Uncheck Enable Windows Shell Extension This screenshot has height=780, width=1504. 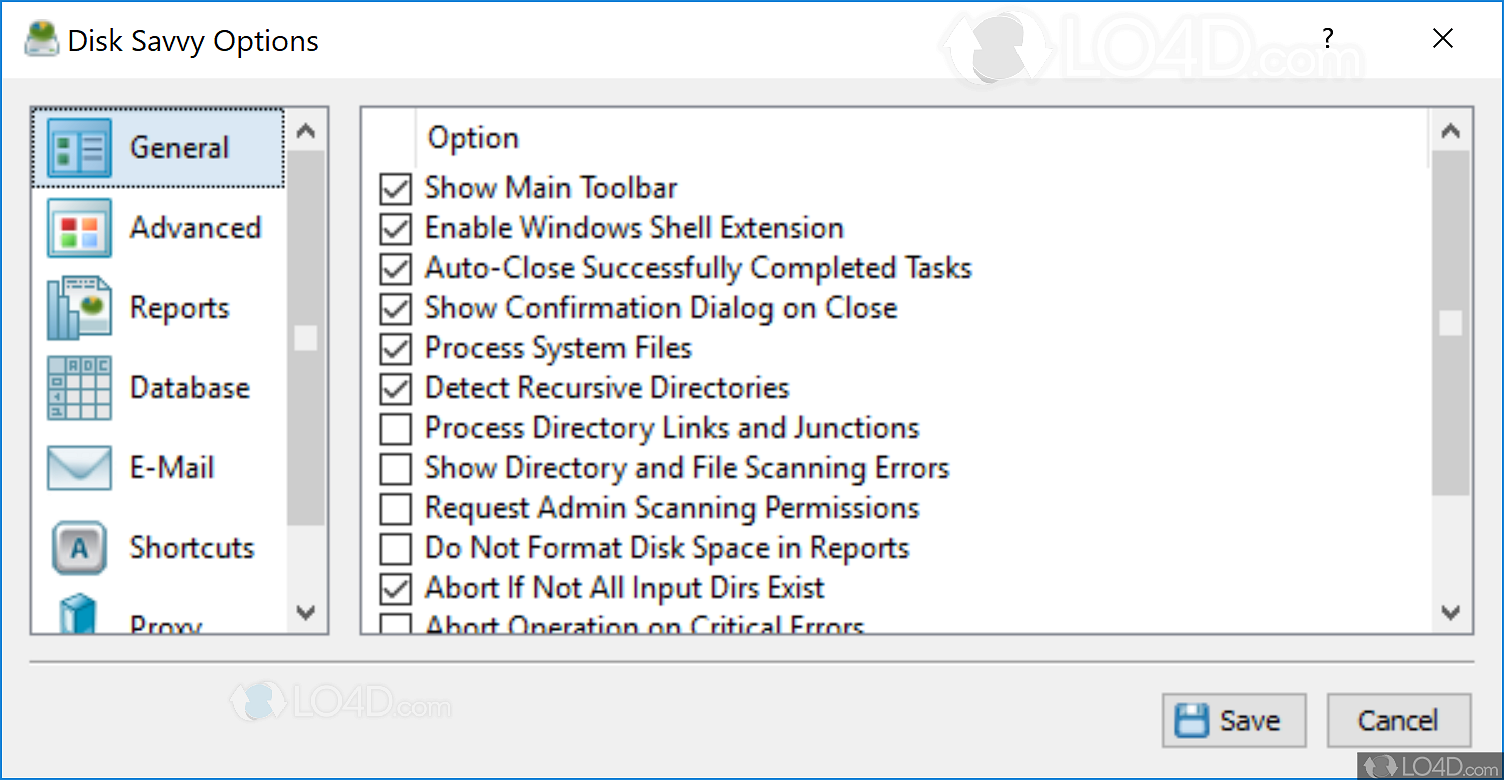pos(395,228)
